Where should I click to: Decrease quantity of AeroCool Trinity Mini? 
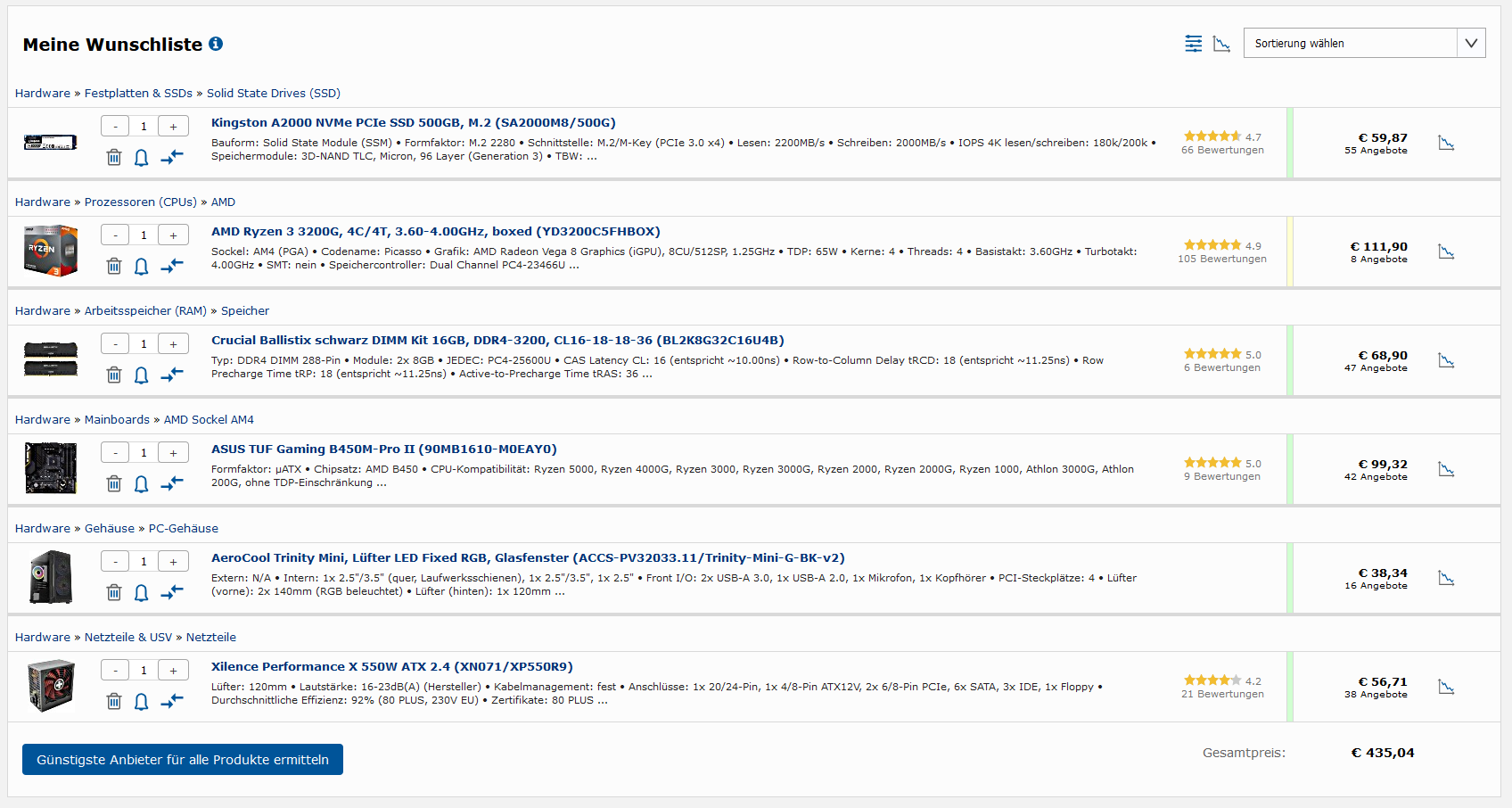click(115, 562)
